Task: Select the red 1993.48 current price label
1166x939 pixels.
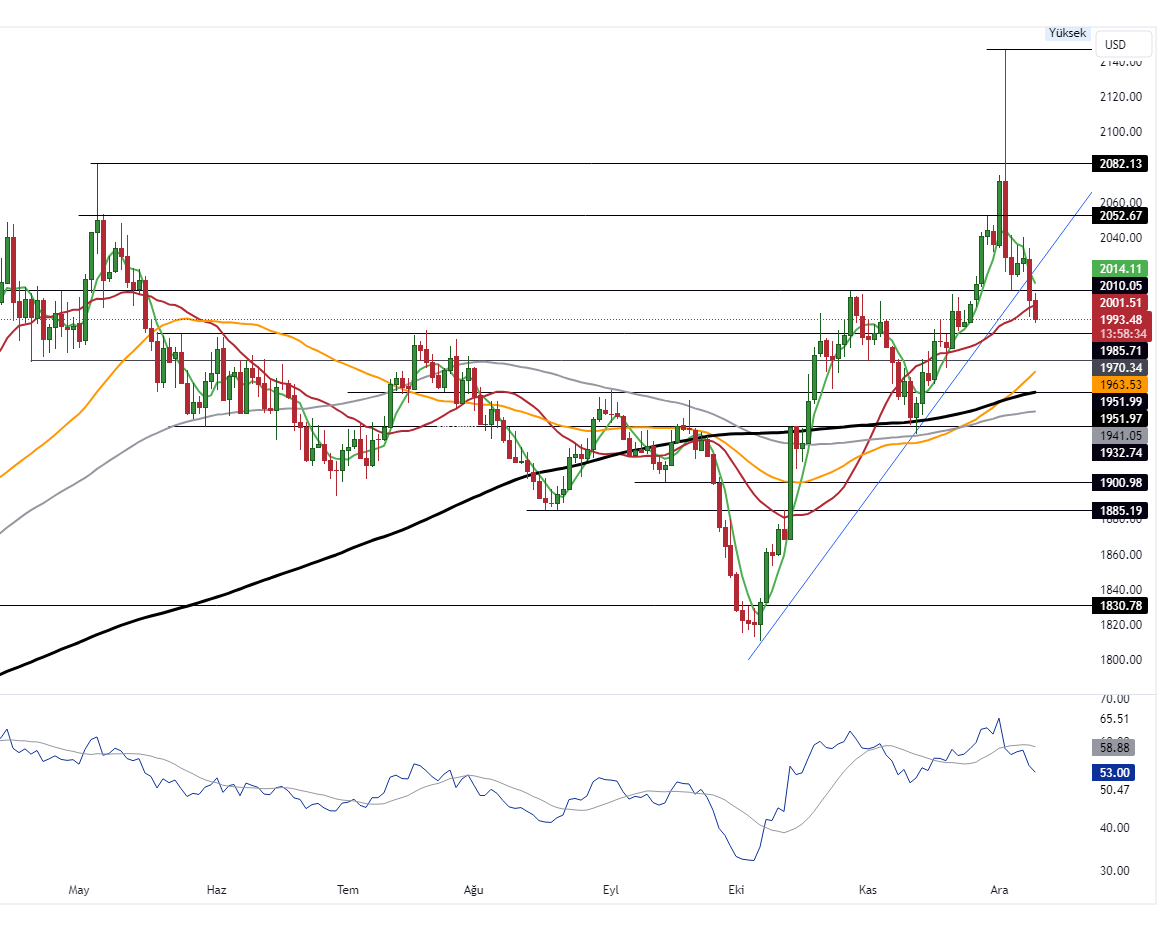Action: (x=1120, y=319)
